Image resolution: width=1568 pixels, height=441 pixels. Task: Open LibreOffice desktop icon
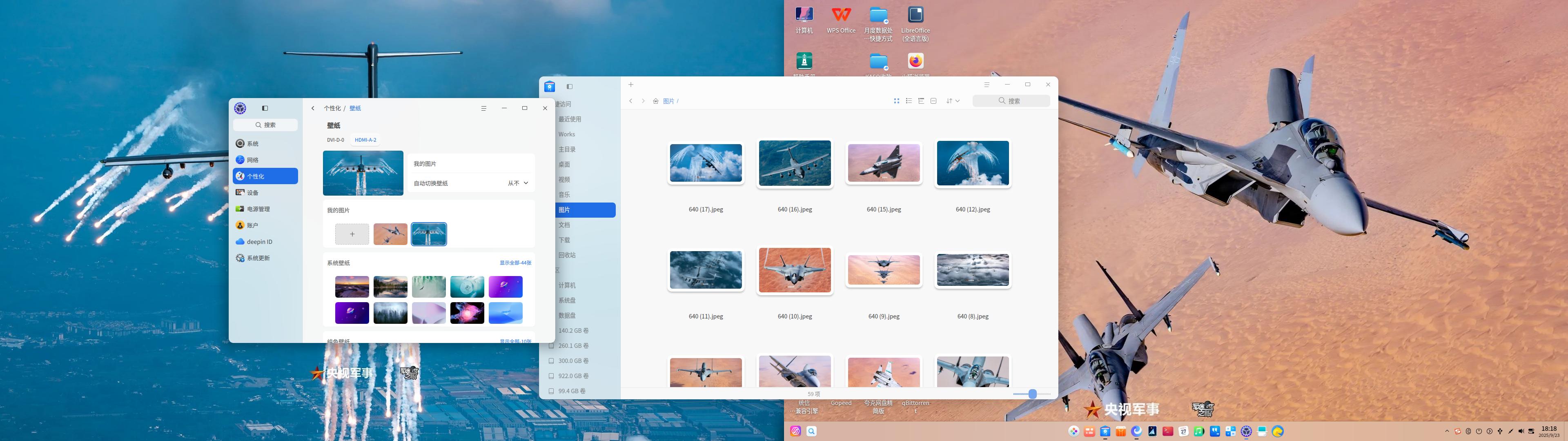[x=915, y=24]
